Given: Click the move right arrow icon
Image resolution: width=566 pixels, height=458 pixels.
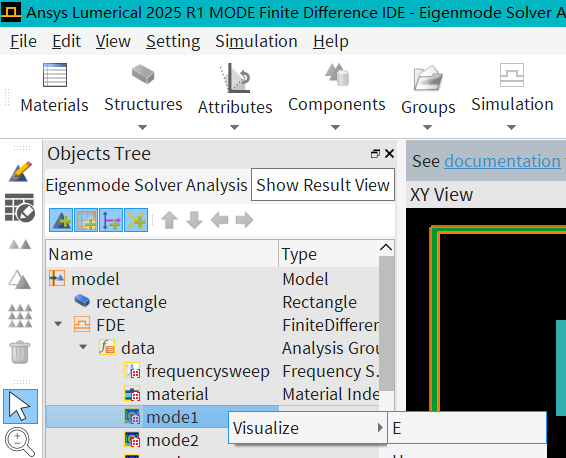Looking at the screenshot, I should [244, 220].
